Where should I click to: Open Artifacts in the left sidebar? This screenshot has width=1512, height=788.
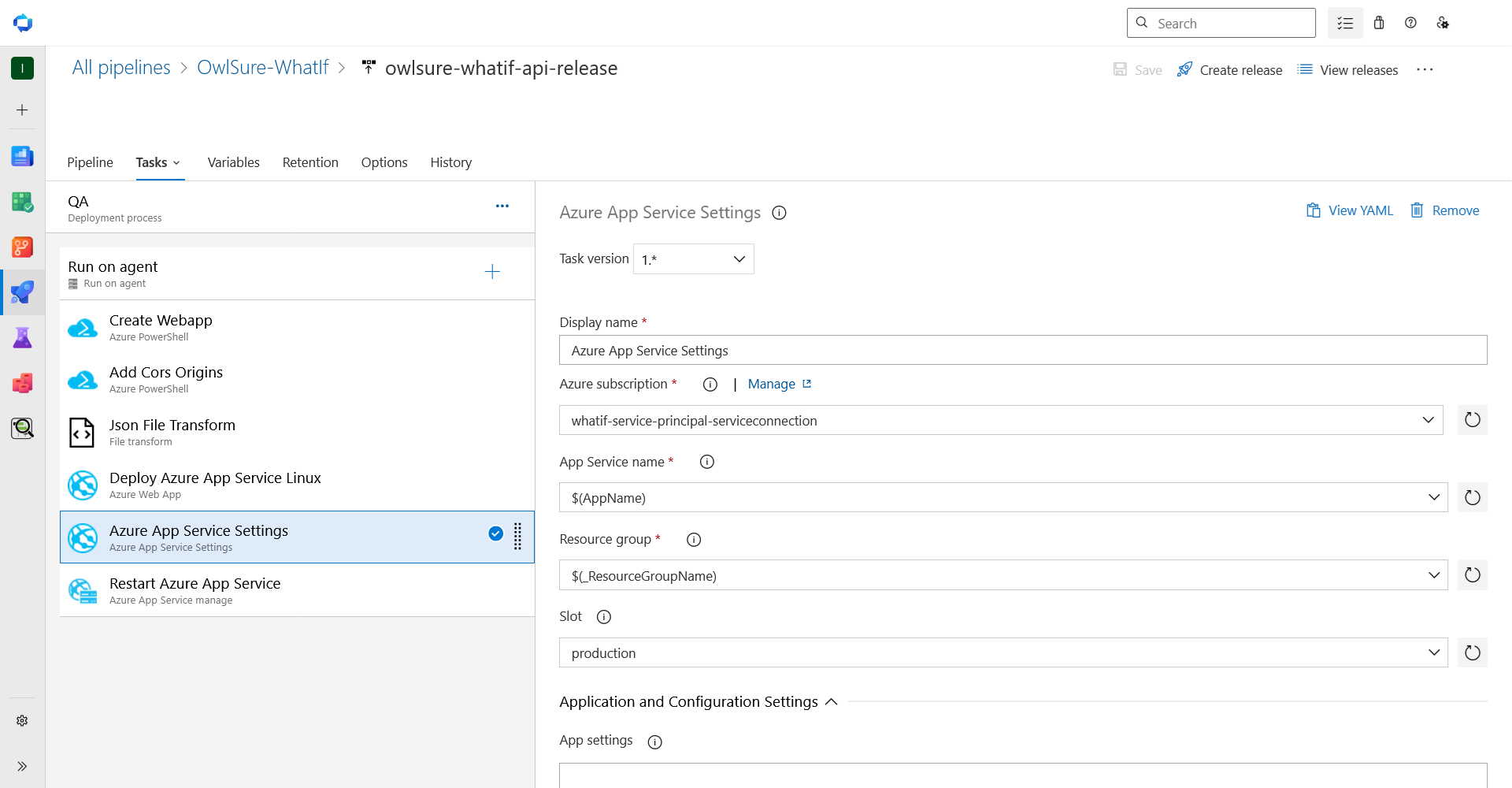22,383
